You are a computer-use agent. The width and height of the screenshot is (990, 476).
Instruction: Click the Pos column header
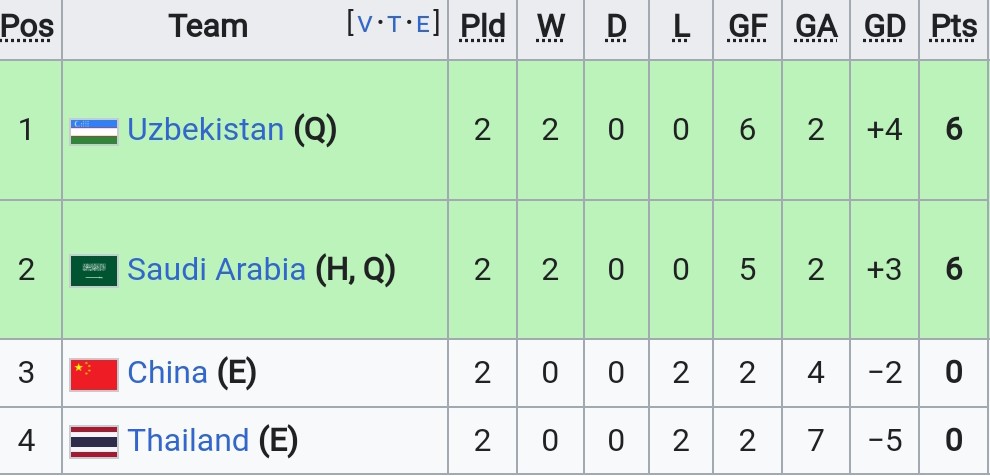pos(27,26)
